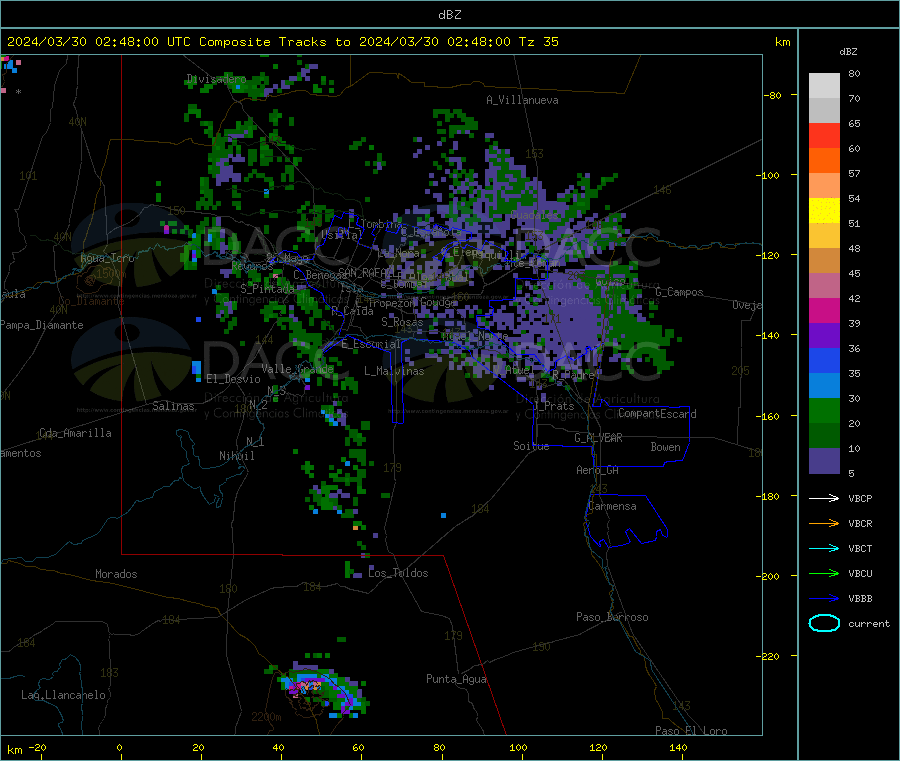Click the 'Salinas' map label

click(x=173, y=406)
